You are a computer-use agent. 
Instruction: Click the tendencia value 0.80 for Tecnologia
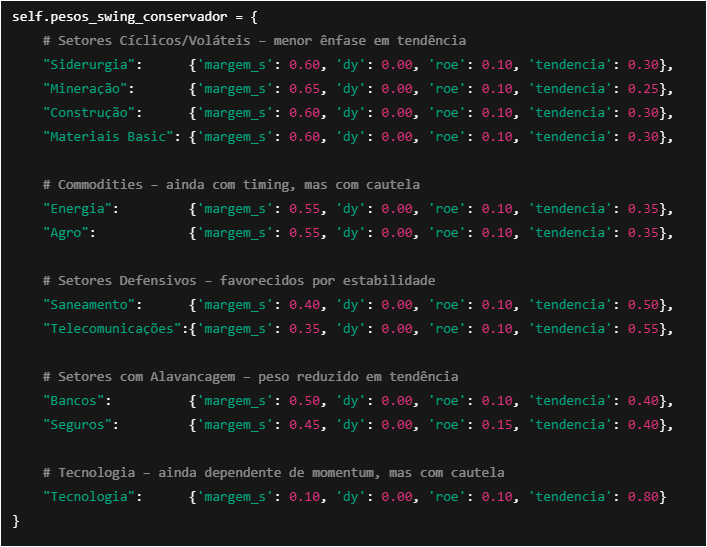pos(643,497)
